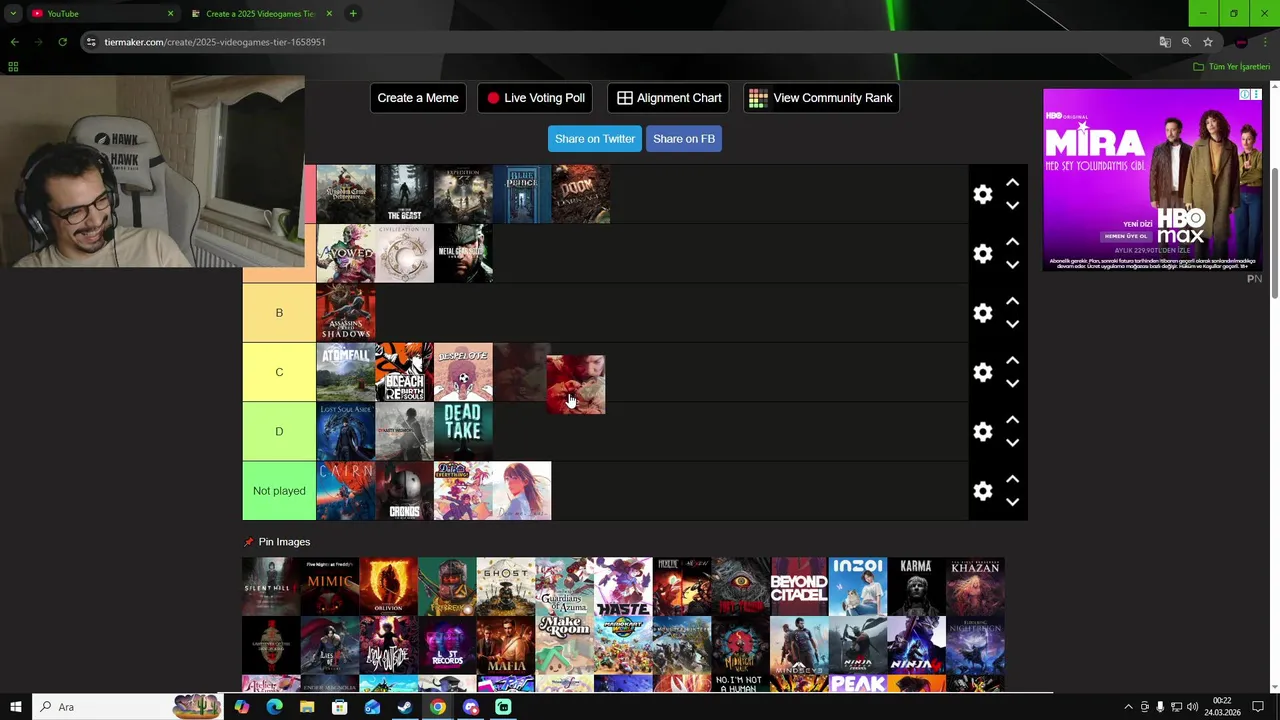Open Microsoft Edge from the taskbar
The image size is (1280, 720).
click(x=274, y=707)
